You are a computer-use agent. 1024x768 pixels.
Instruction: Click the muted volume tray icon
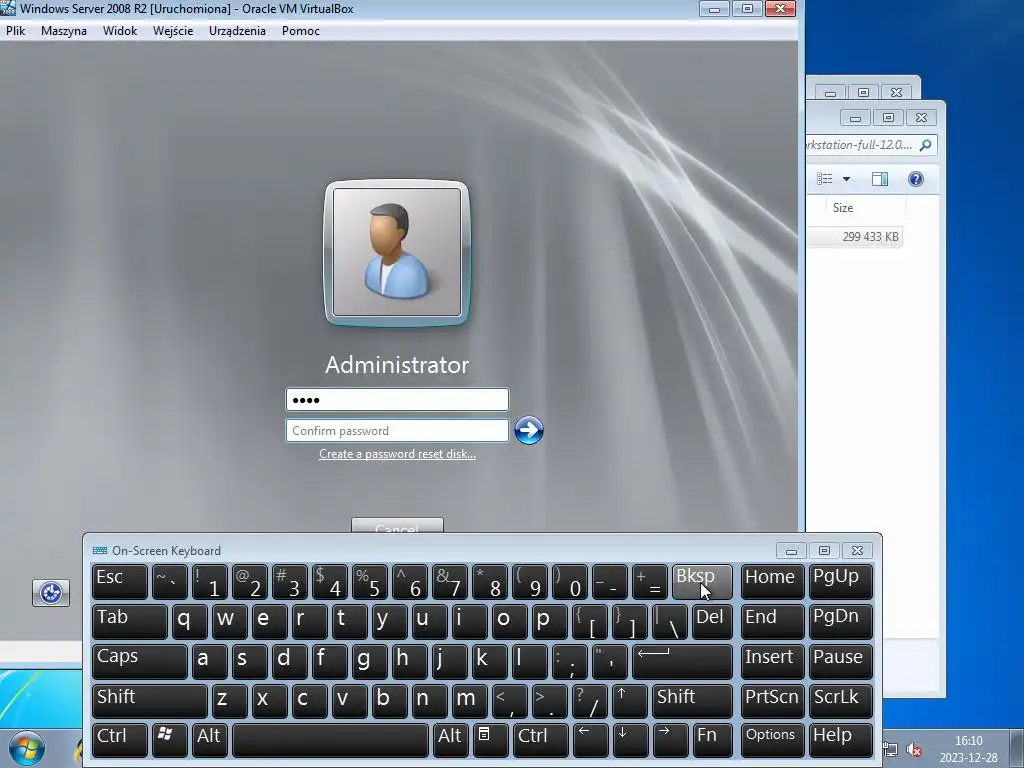(x=914, y=749)
